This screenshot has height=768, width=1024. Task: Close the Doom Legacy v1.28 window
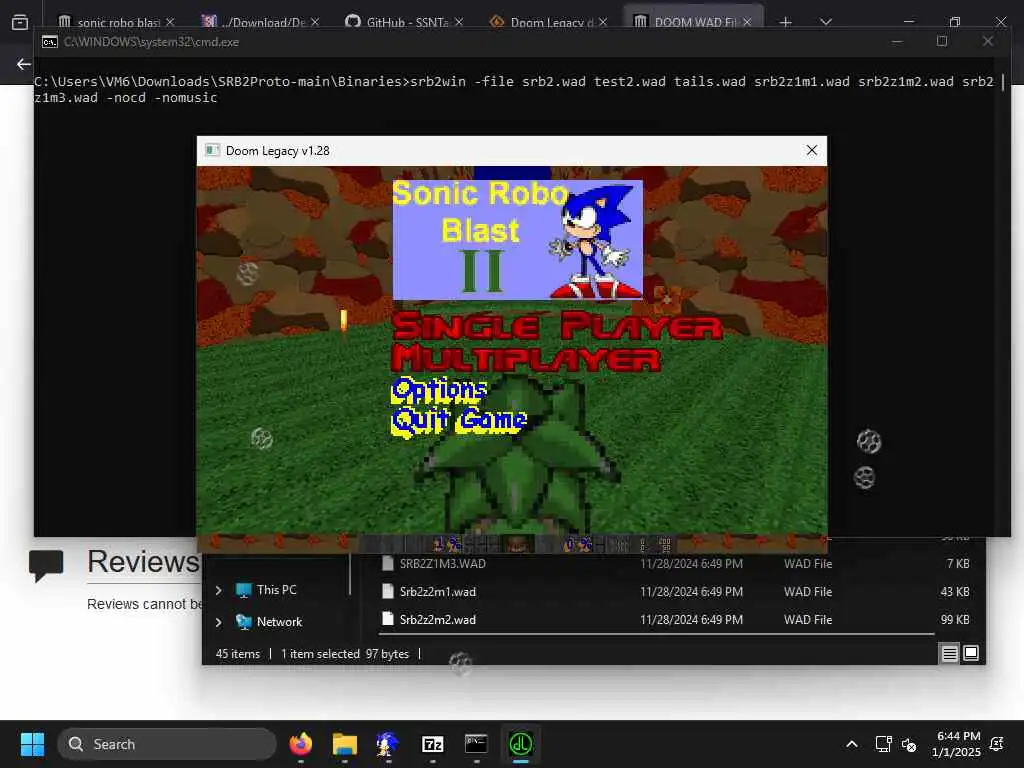812,150
